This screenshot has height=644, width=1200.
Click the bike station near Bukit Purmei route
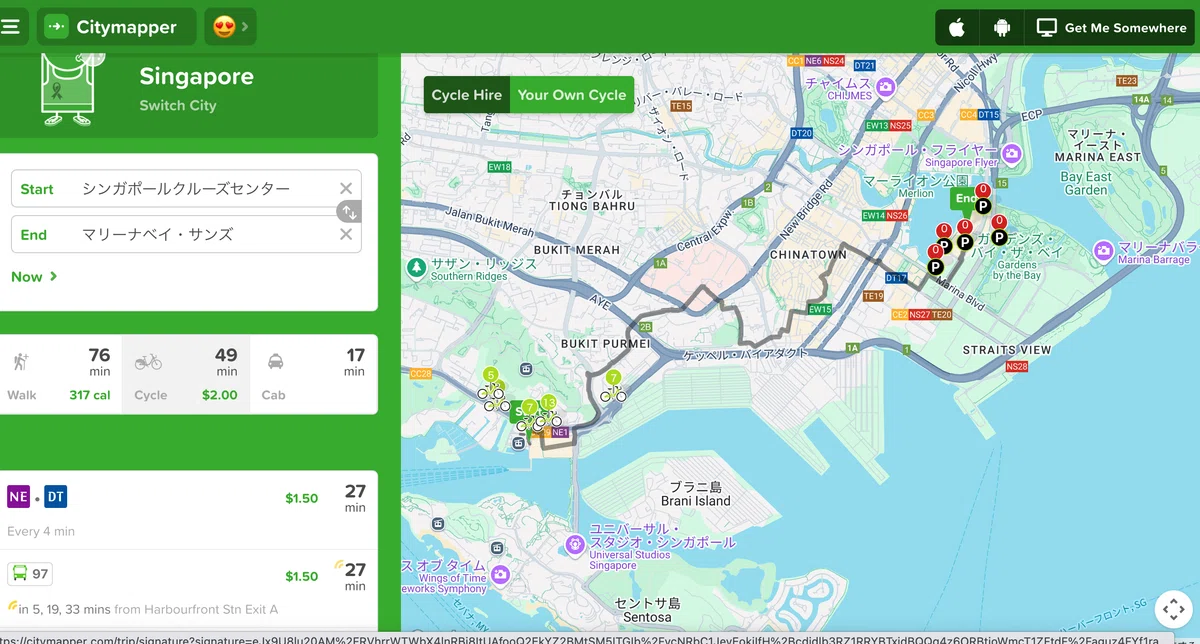tap(613, 385)
